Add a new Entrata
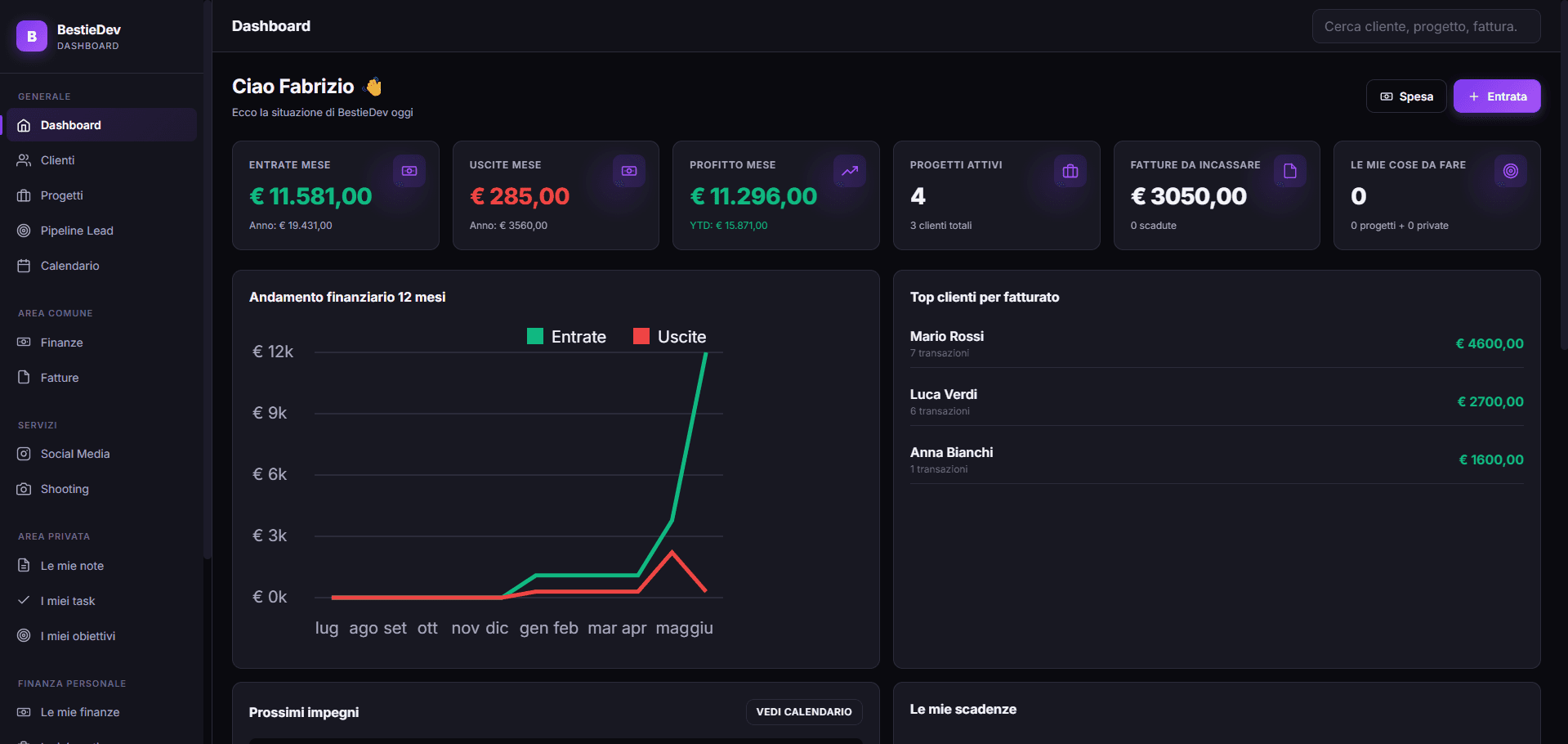Screen dimensions: 1568x744 [1497, 96]
